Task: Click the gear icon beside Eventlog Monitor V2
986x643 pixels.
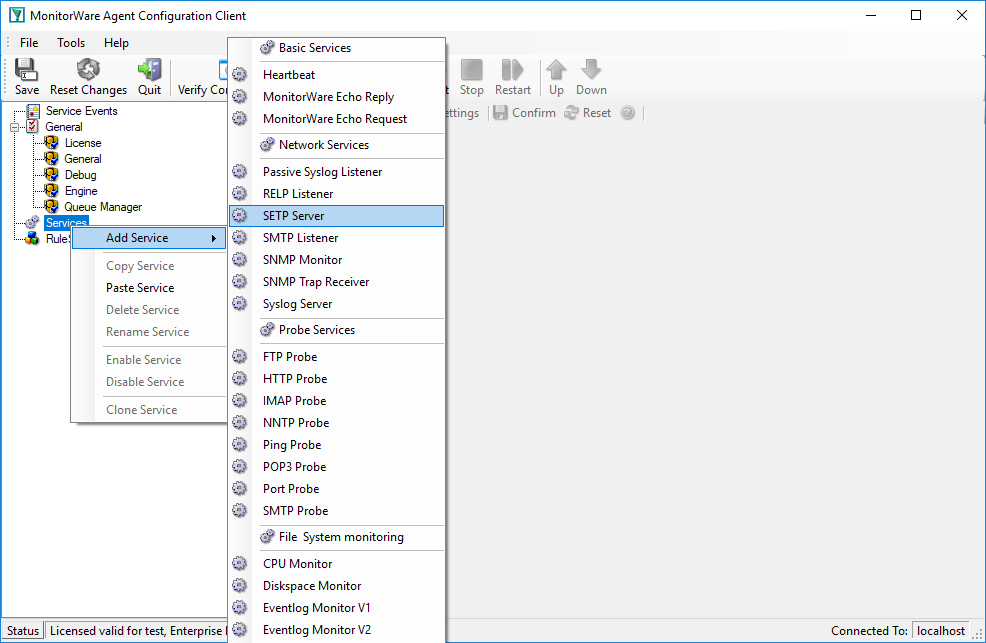Action: (240, 629)
